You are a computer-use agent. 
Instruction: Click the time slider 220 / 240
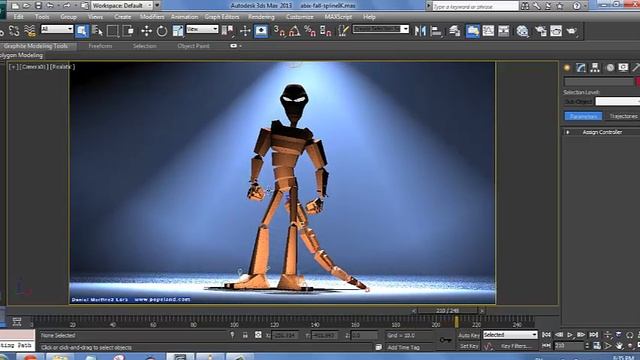point(447,311)
